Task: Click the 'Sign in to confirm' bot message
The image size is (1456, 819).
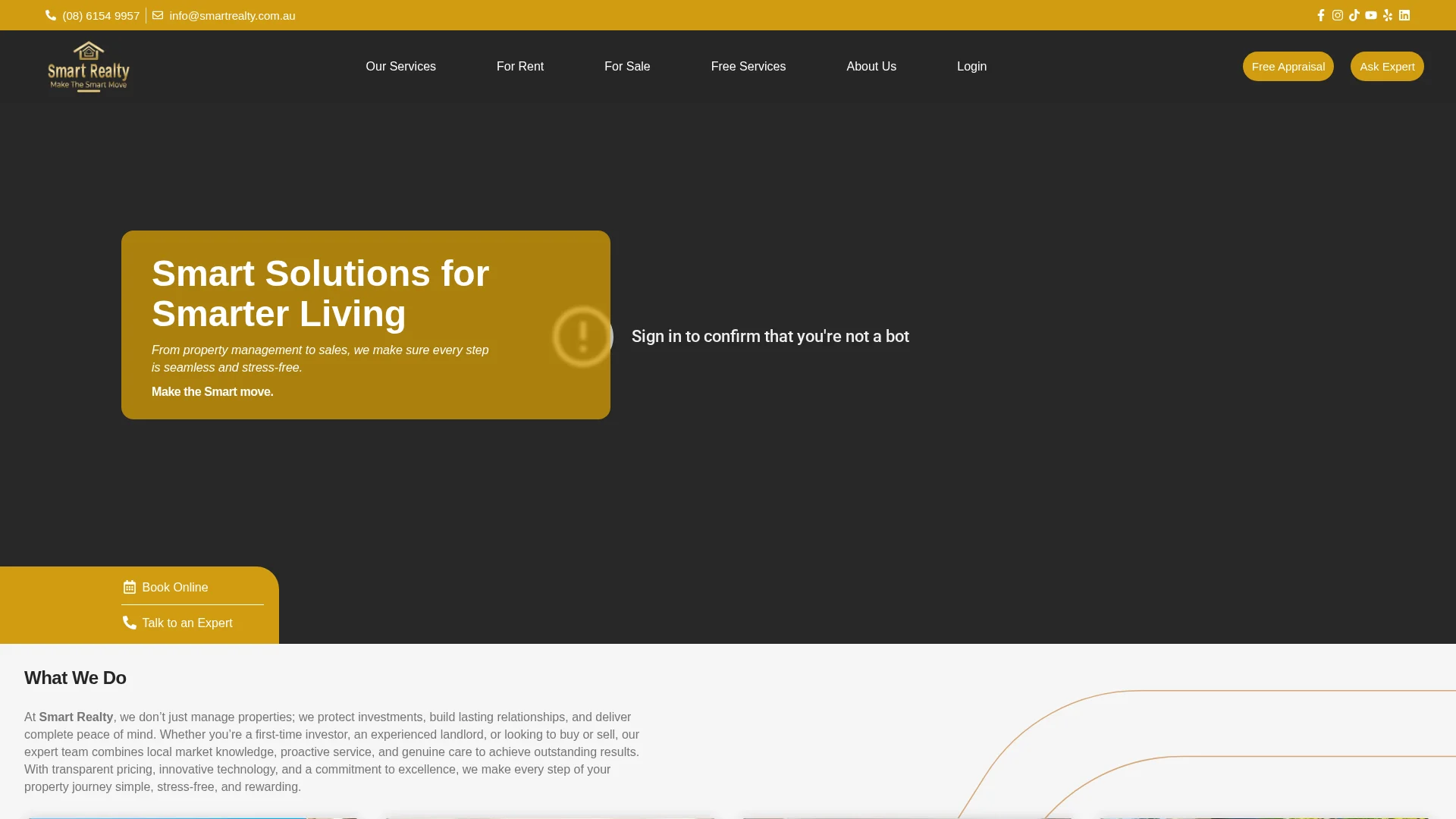Action: 770,337
